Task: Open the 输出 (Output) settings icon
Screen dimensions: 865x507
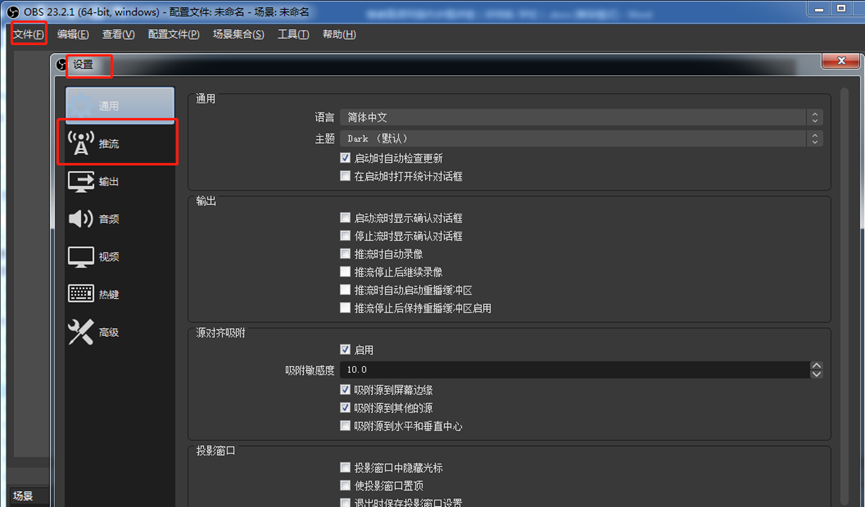Action: pos(81,181)
